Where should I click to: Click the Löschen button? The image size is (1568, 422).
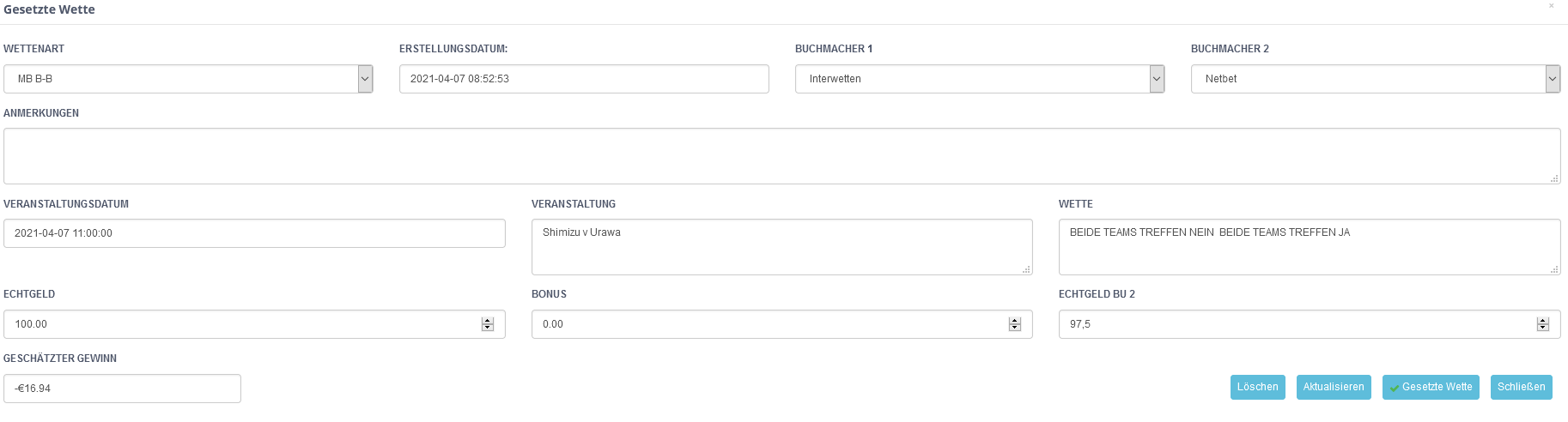(x=1258, y=387)
